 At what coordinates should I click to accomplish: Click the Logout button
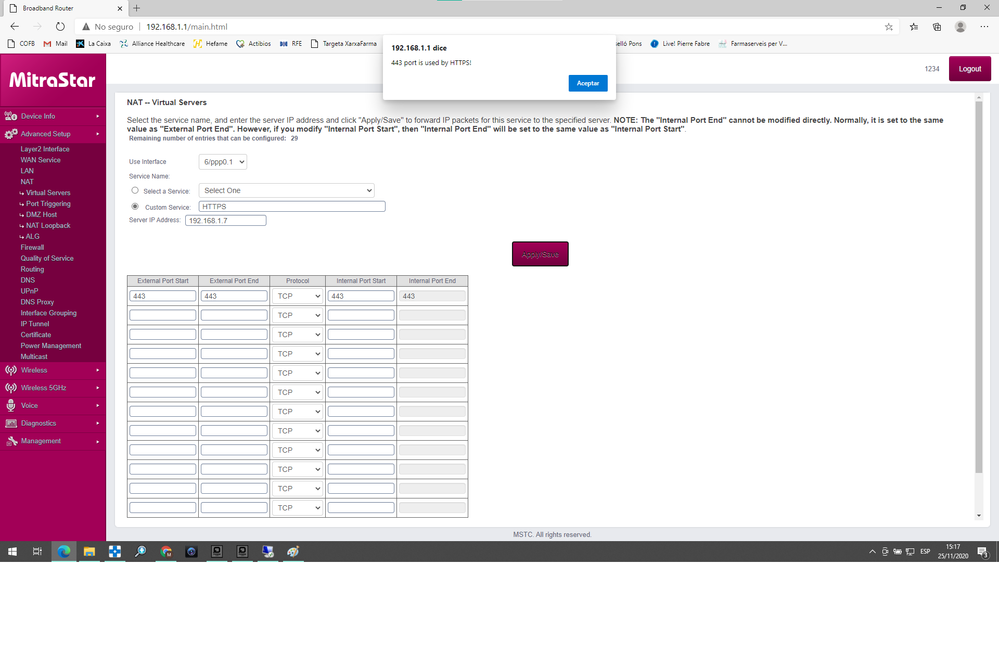(x=969, y=69)
